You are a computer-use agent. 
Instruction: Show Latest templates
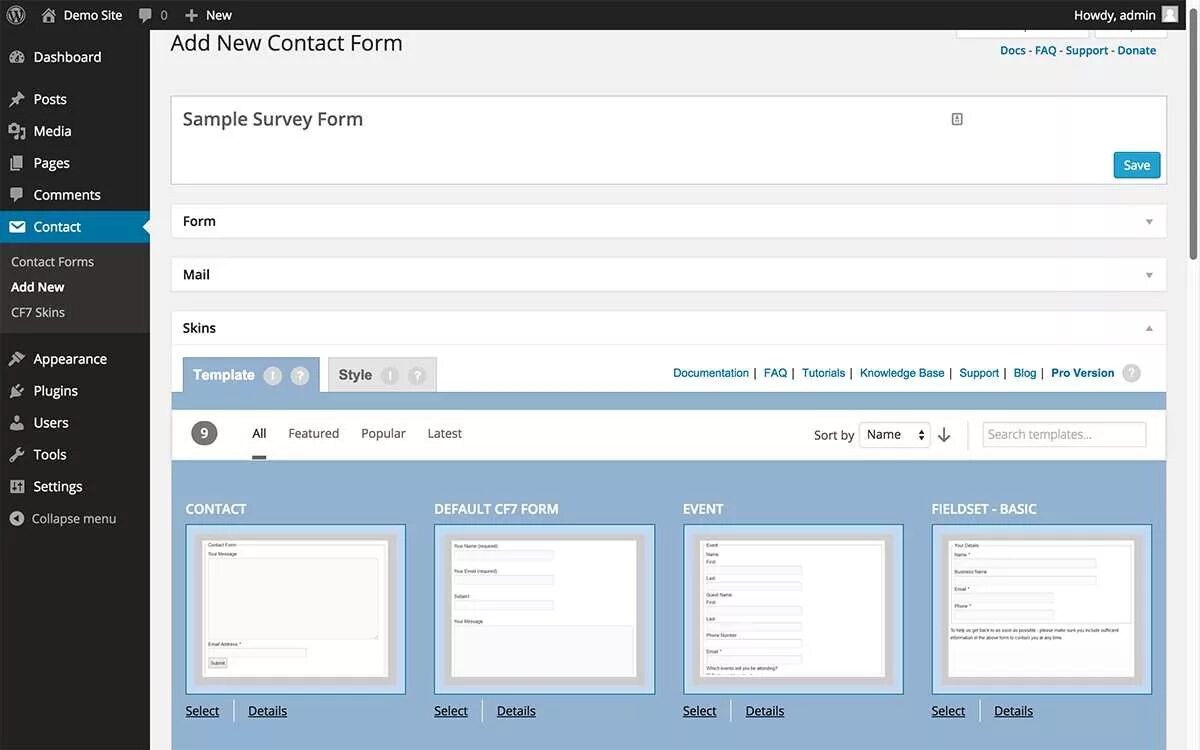[445, 433]
